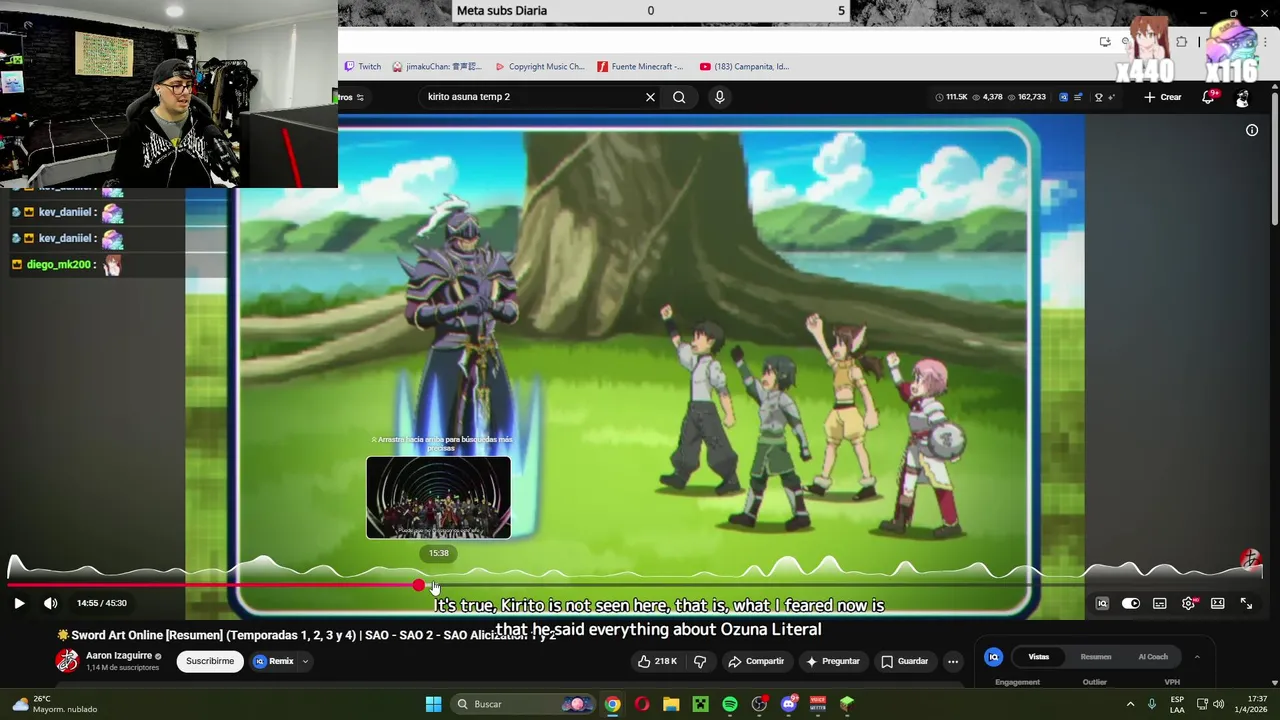
Task: Mute the video with the volume icon
Action: (51, 603)
